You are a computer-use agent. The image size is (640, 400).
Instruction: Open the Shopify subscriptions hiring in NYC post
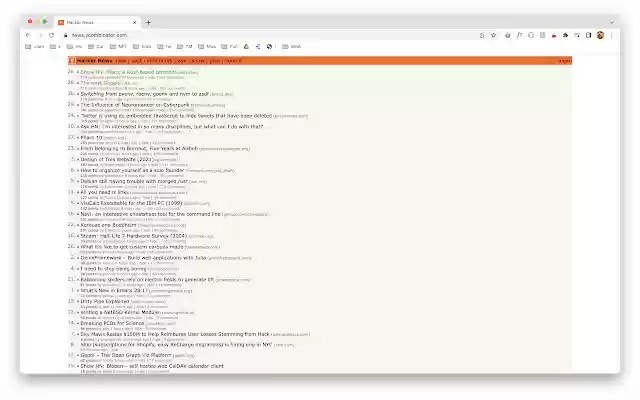click(x=176, y=345)
